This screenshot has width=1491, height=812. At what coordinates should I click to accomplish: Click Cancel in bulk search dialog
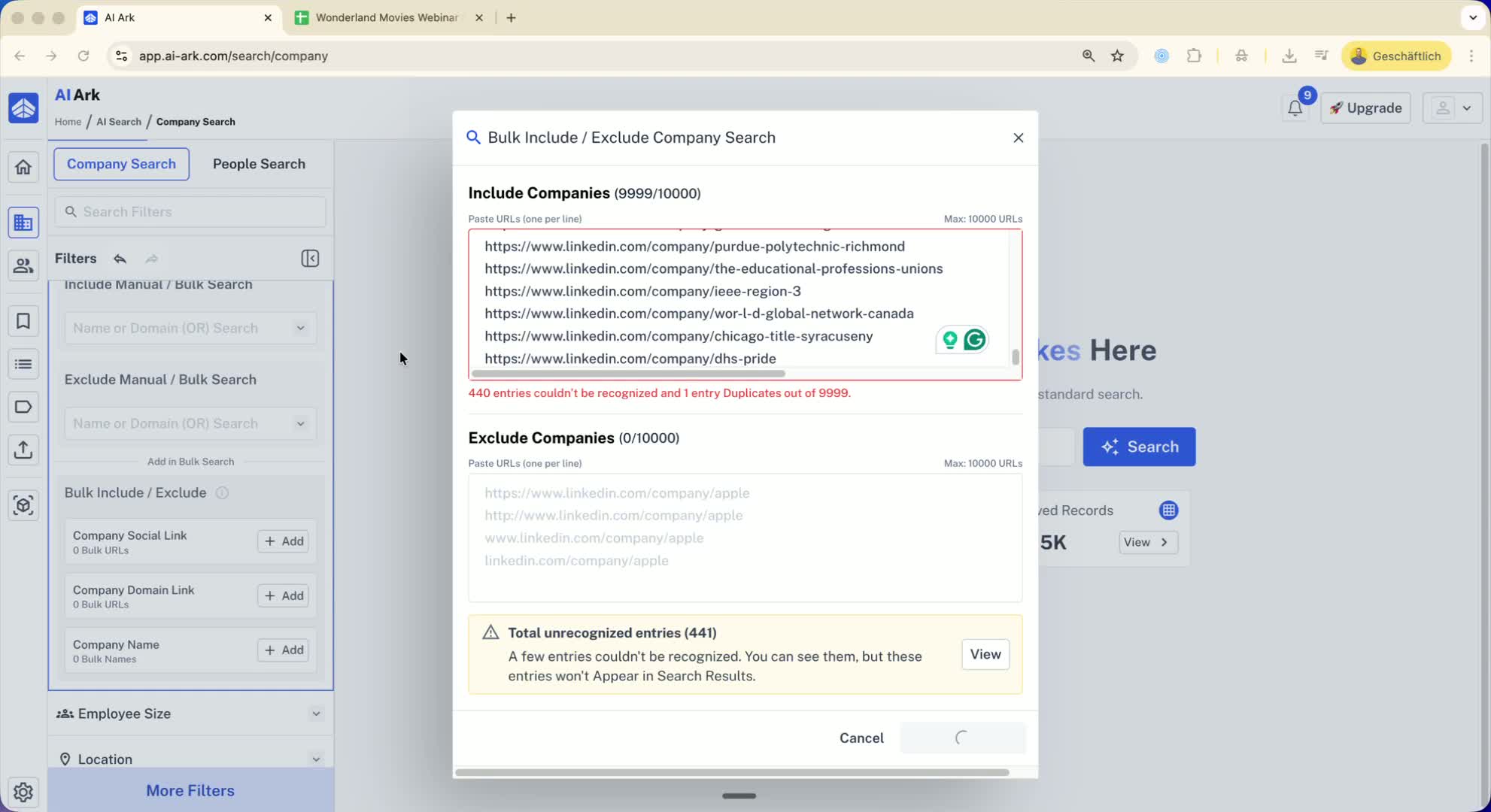click(861, 738)
